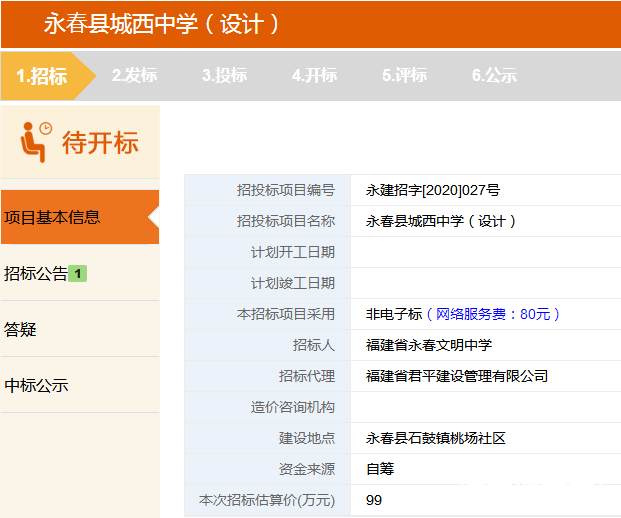Click the 招标代理 label

[x=307, y=376]
